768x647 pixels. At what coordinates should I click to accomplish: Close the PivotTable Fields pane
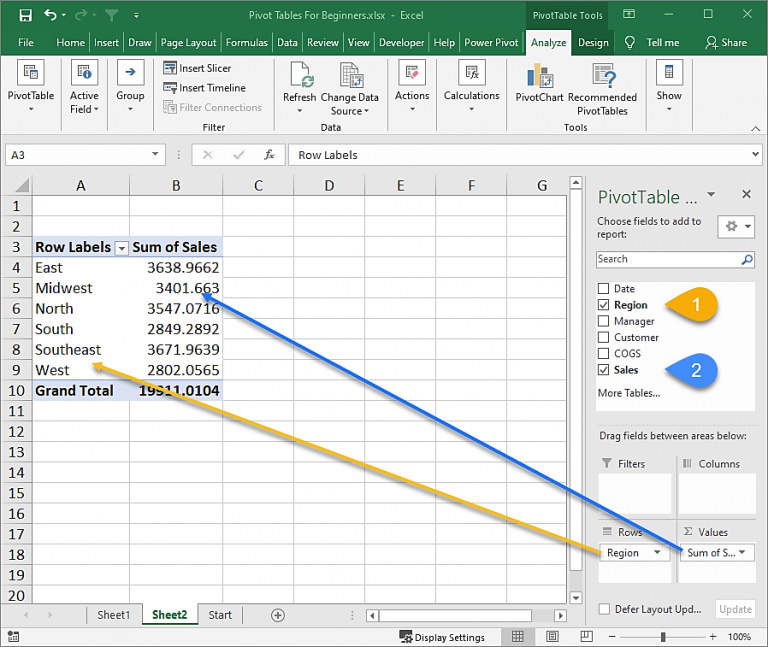[746, 194]
